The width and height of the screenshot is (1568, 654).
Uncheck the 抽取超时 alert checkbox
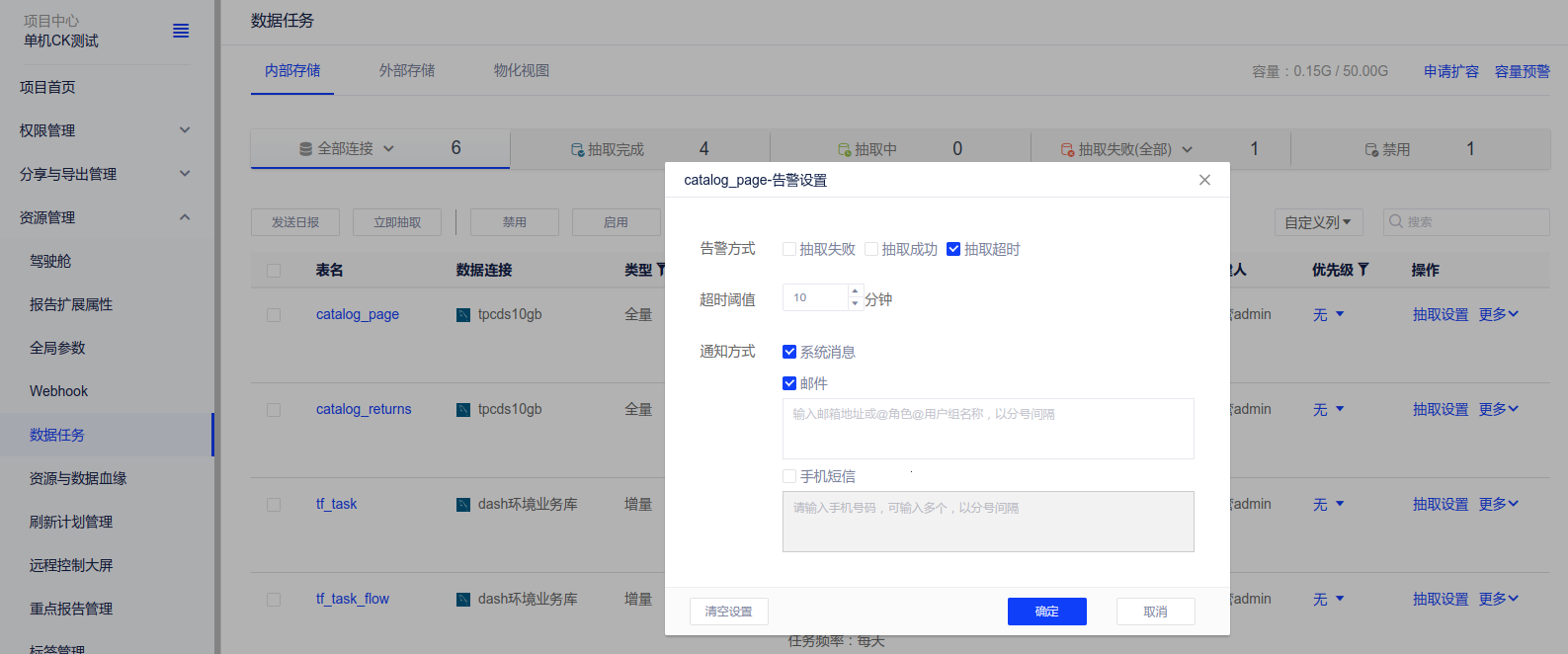coord(953,249)
